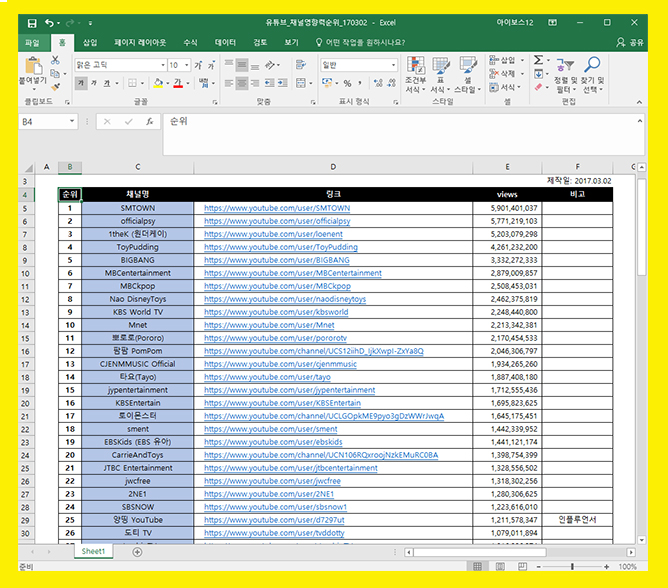Click the Insert Function fx icon
Image resolution: width=668 pixels, height=588 pixels.
coord(150,122)
